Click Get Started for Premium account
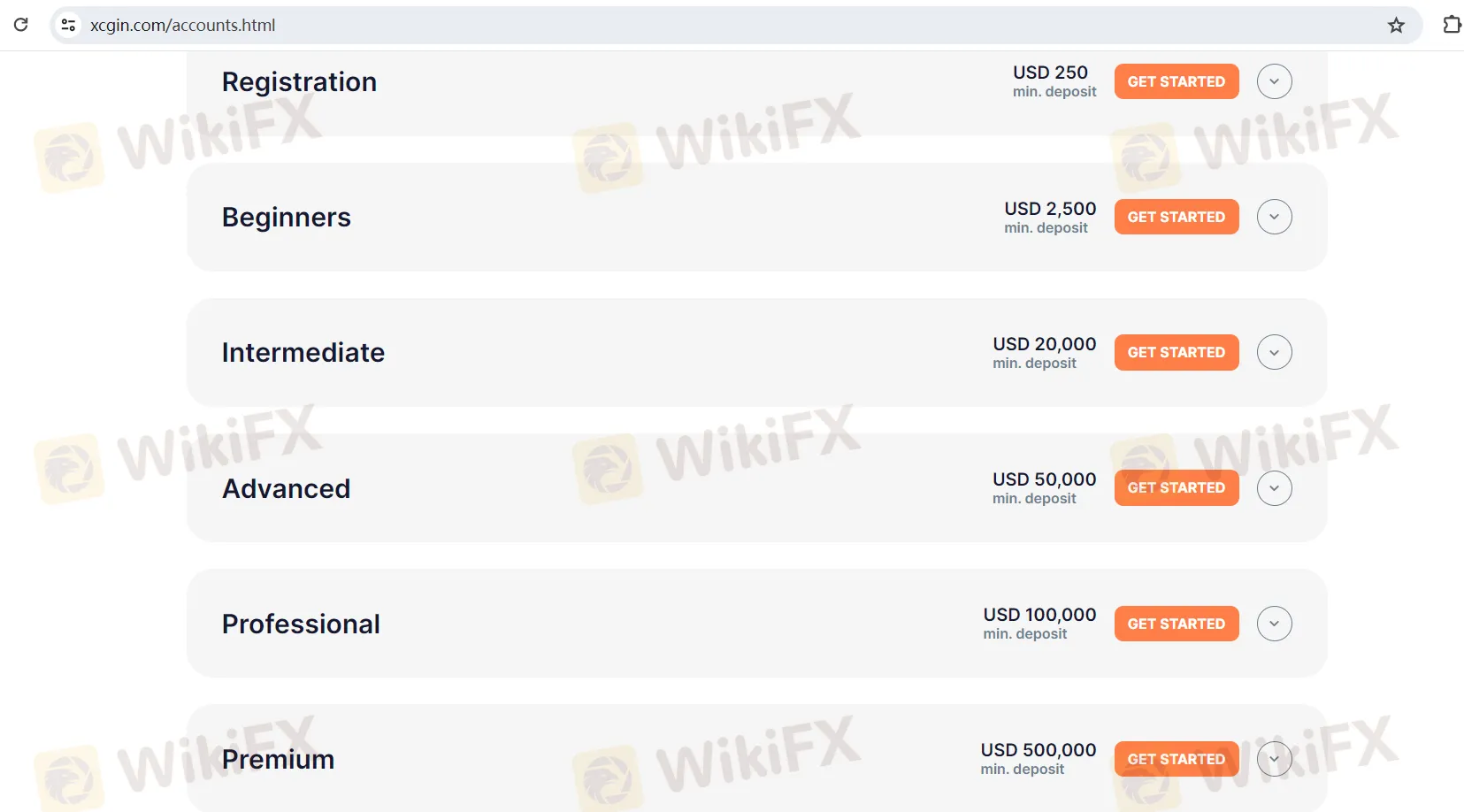This screenshot has height=812, width=1464. [1176, 759]
